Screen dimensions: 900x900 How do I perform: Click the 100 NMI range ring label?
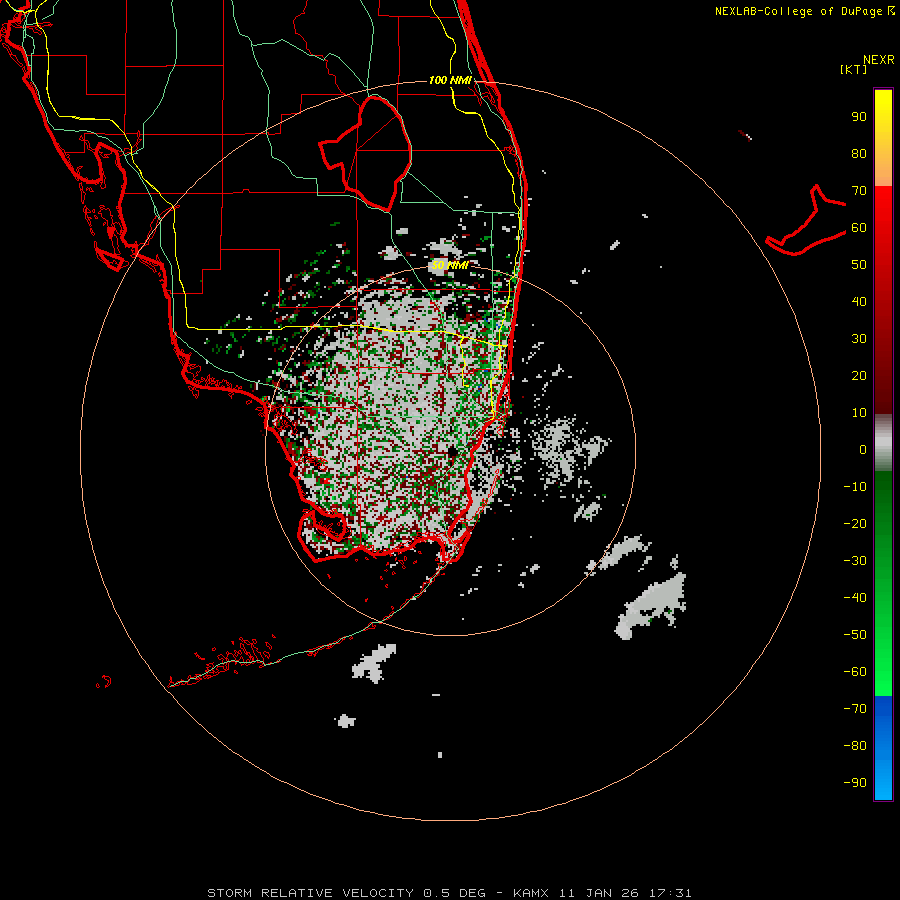[x=450, y=80]
